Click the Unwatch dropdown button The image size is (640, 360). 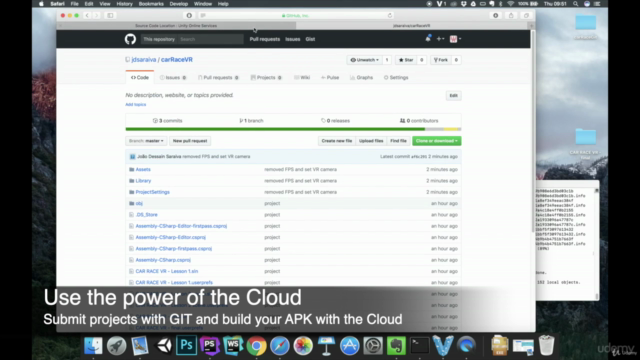click(x=364, y=60)
